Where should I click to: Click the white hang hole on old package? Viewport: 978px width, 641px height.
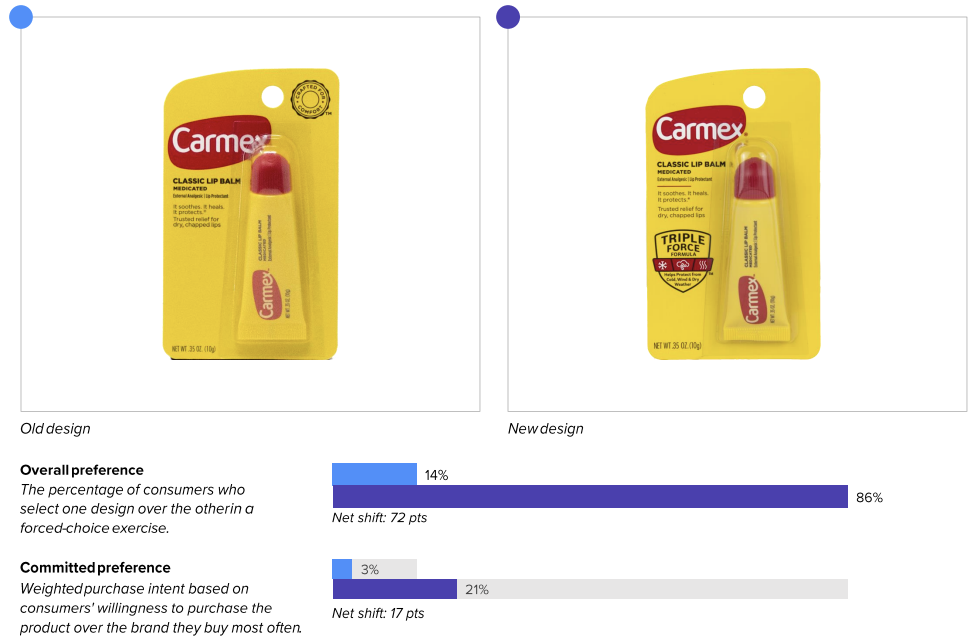(273, 97)
